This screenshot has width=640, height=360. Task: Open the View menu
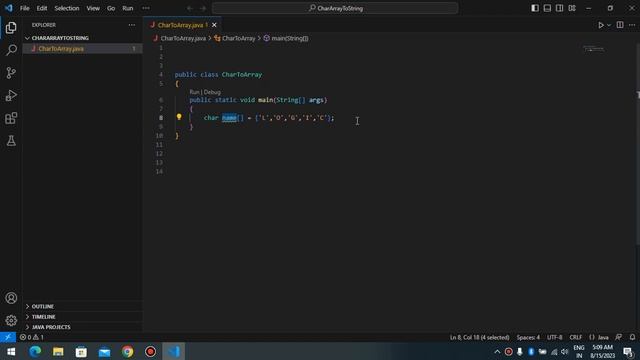pos(93,8)
